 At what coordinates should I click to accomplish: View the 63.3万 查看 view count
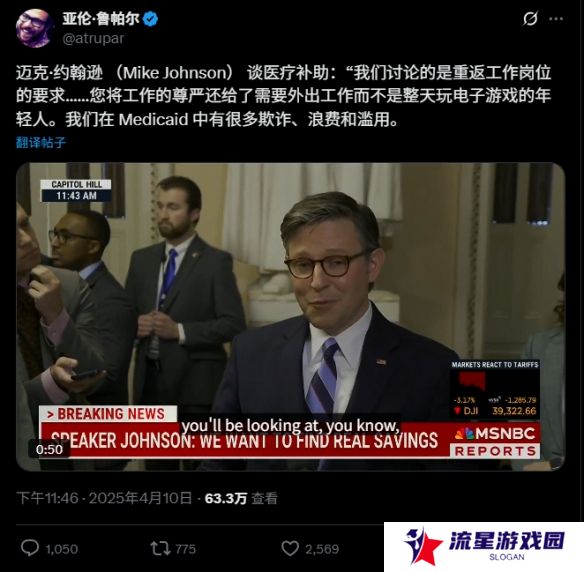[241, 498]
